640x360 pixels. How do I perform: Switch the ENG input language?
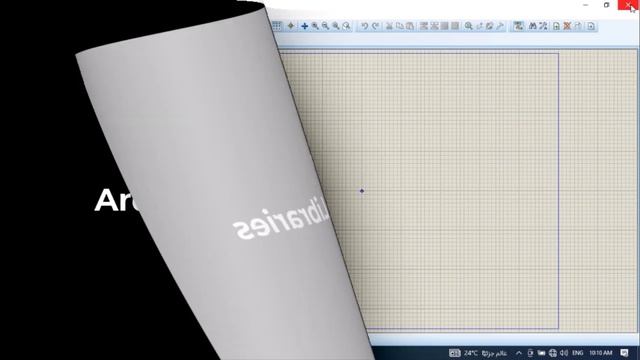click(x=578, y=353)
